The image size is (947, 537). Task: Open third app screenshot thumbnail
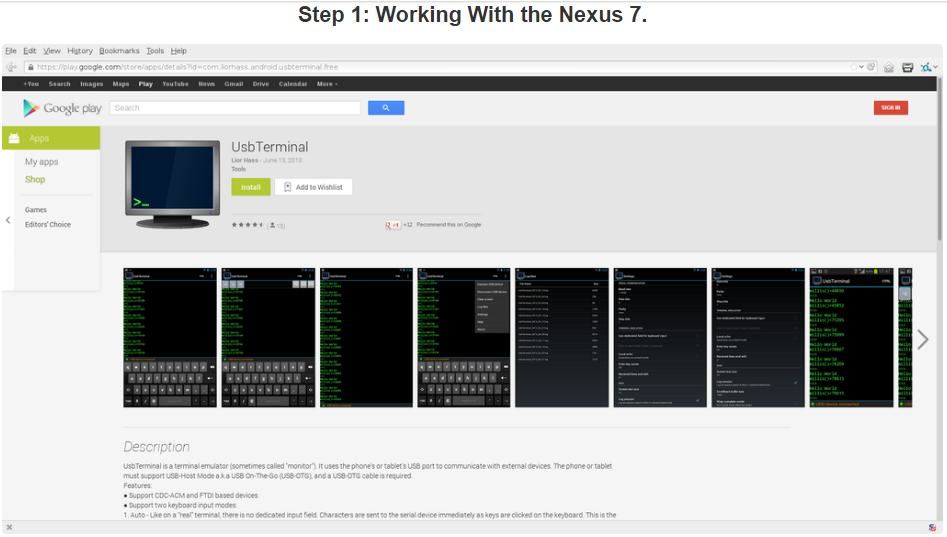[366, 338]
